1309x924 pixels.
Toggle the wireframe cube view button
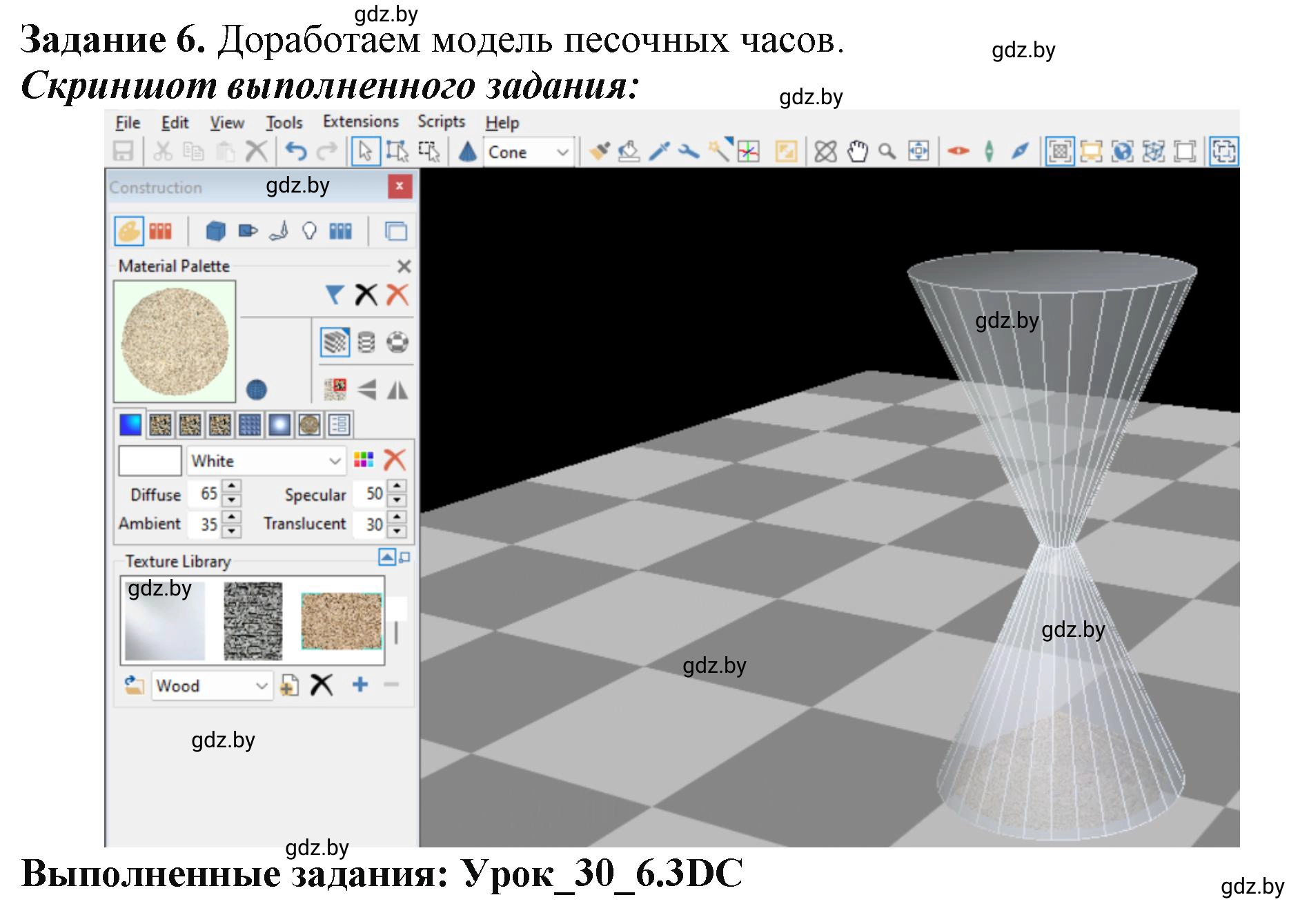point(1154,151)
